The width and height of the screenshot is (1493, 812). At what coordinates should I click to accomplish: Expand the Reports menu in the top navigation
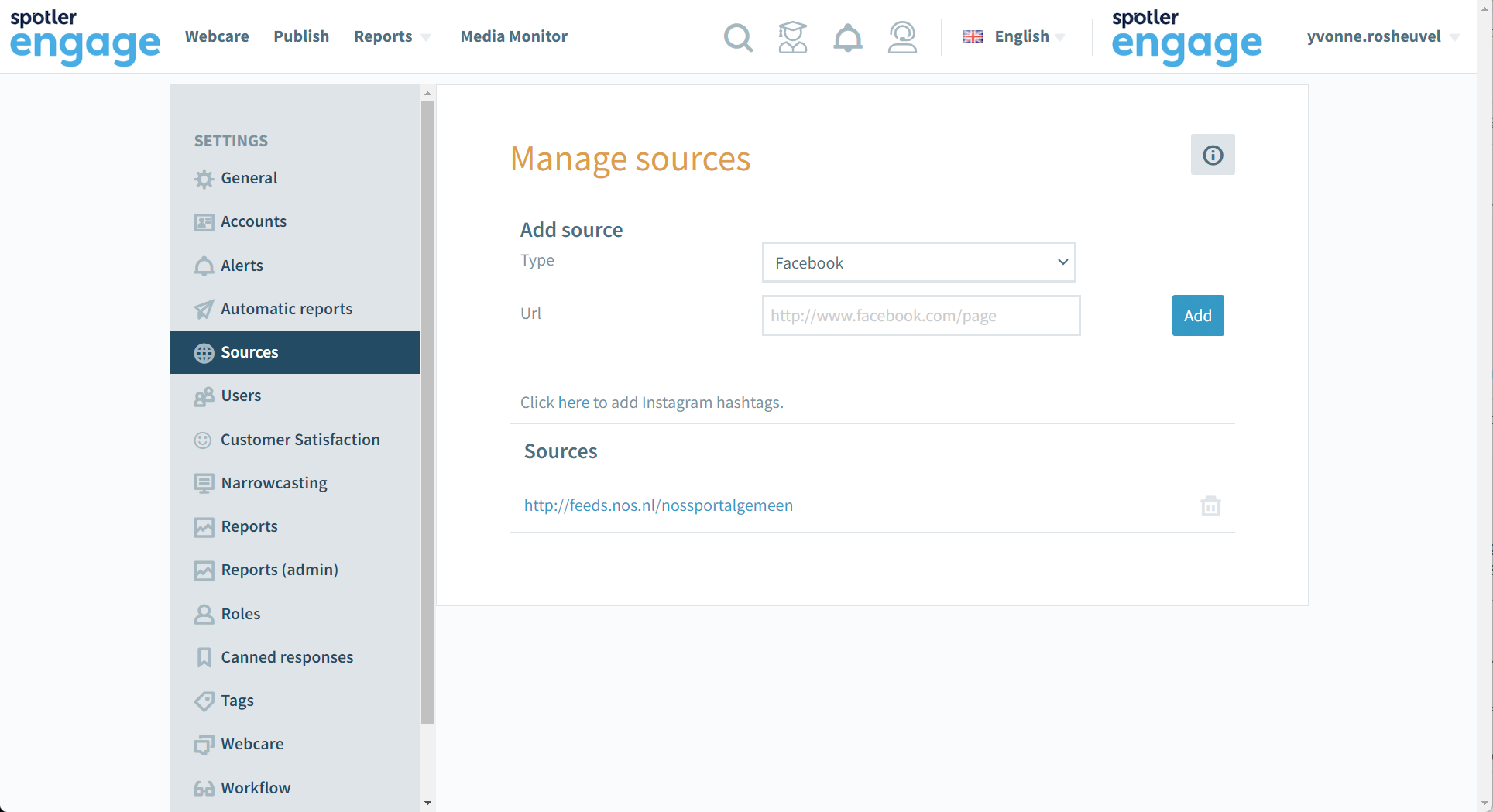[x=392, y=36]
